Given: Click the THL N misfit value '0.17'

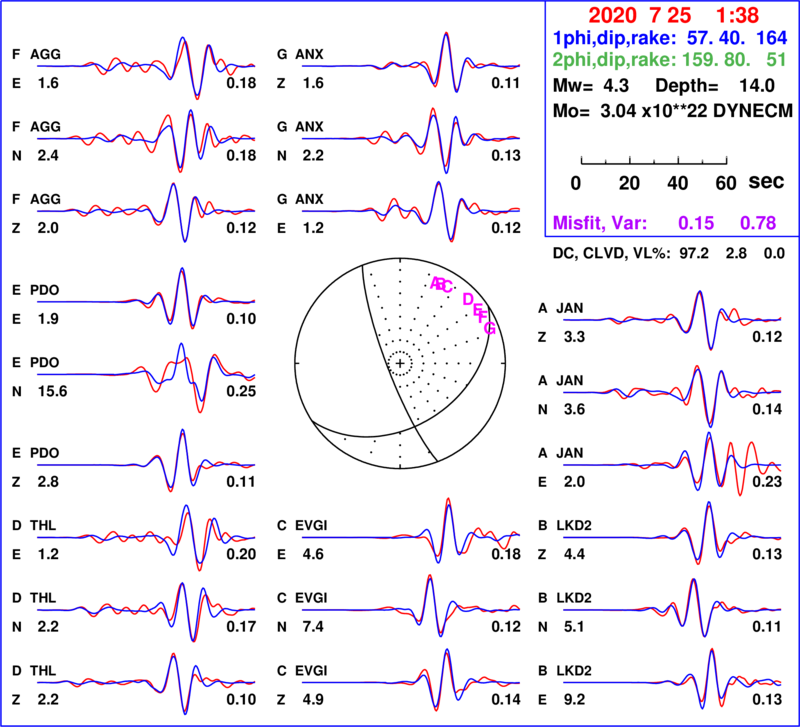Looking at the screenshot, I should (241, 626).
